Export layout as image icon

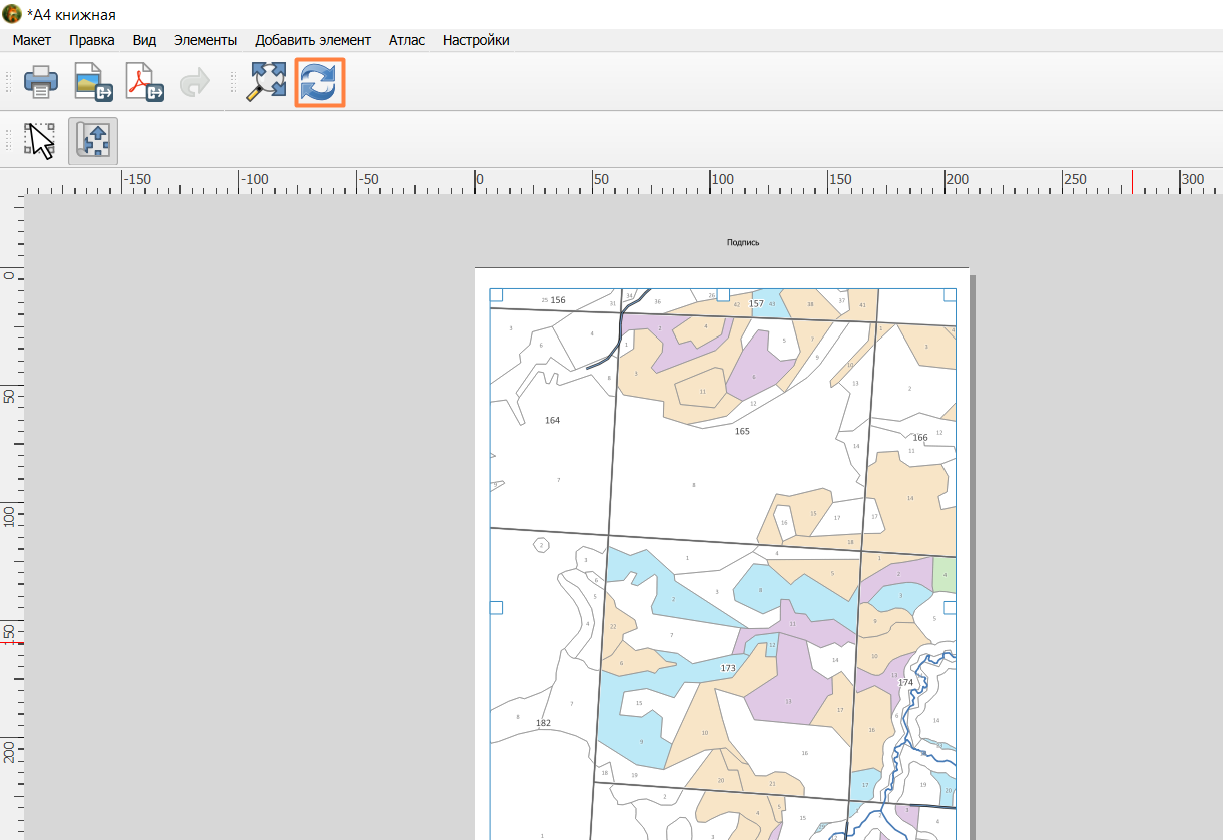coord(93,82)
